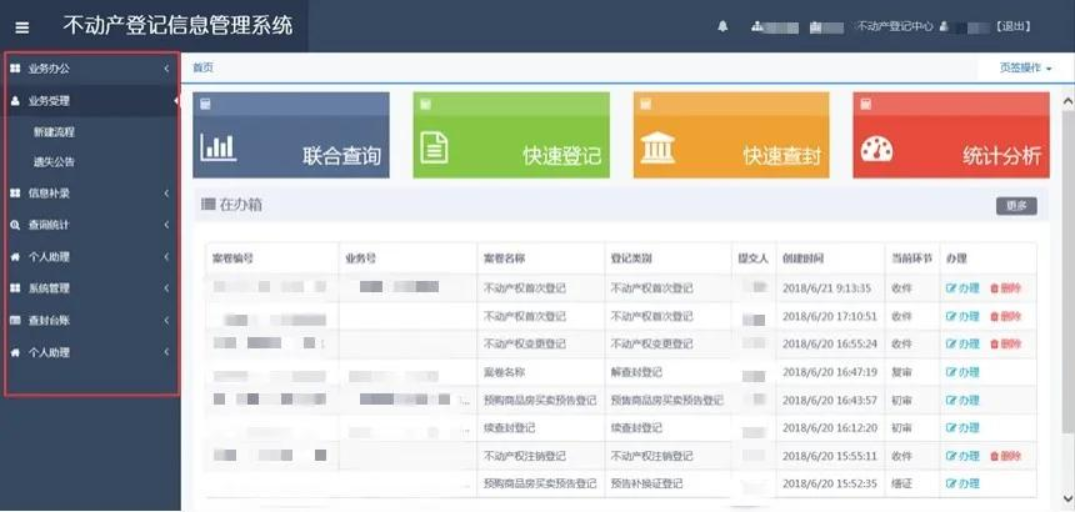This screenshot has height=516, width=1077.
Task: Click the 不动产登记信息管理系统 title
Action: pyautogui.click(x=178, y=26)
